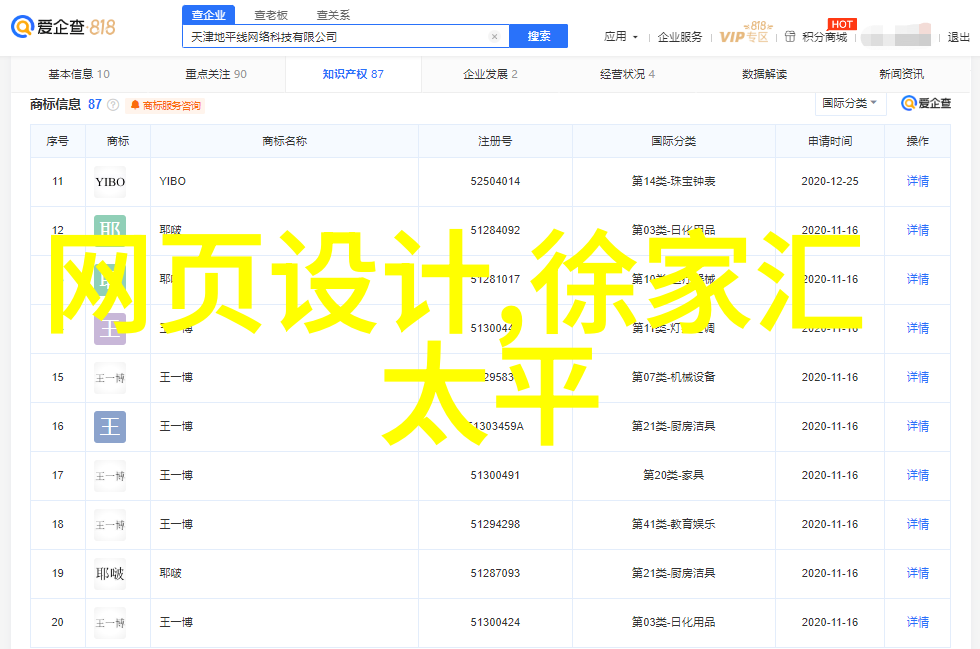The image size is (980, 649).
Task: Select the 企业发展 2 tab
Action: (490, 74)
